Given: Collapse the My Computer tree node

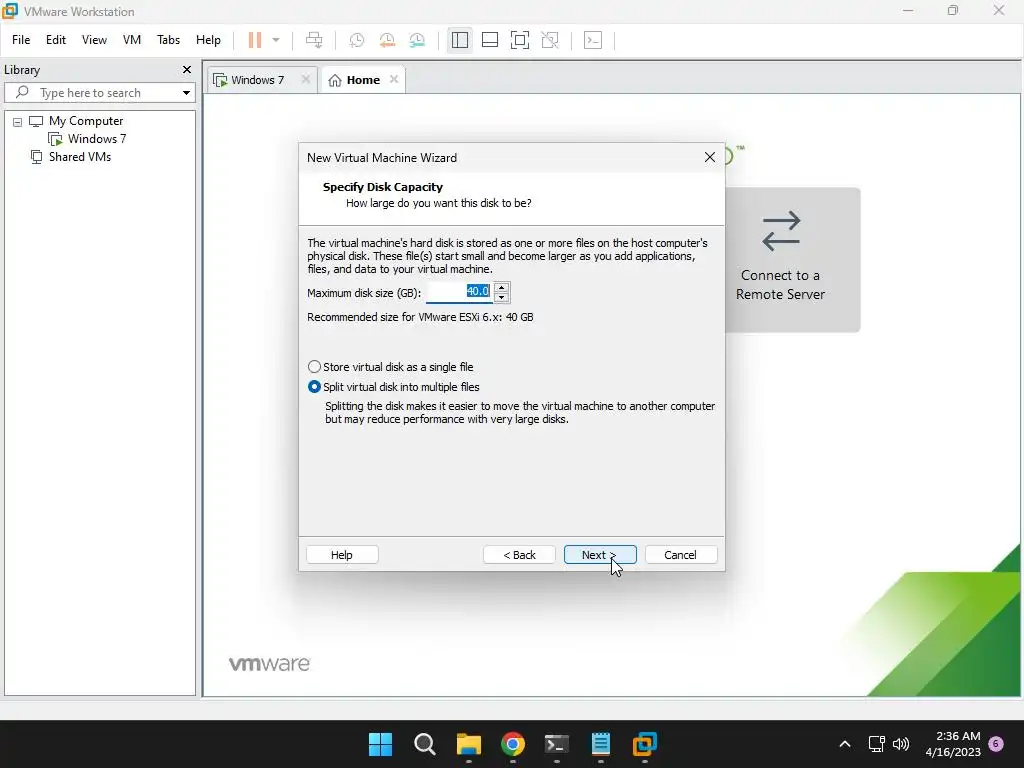Looking at the screenshot, I should click(18, 121).
